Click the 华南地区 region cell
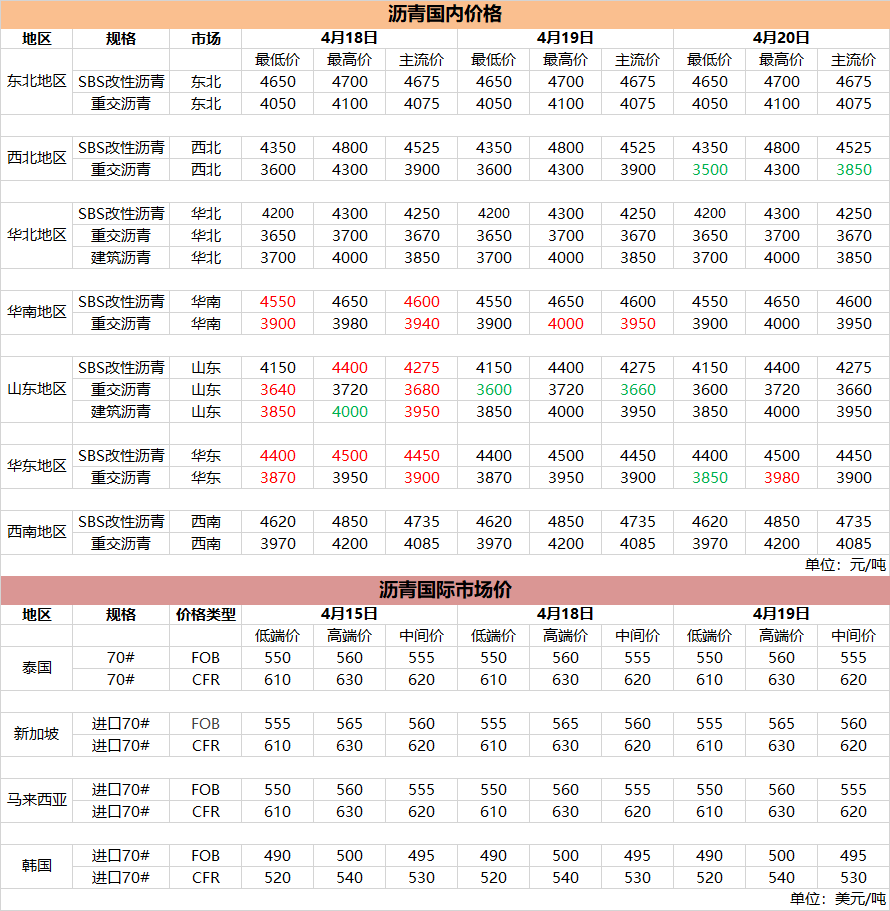 click(37, 312)
